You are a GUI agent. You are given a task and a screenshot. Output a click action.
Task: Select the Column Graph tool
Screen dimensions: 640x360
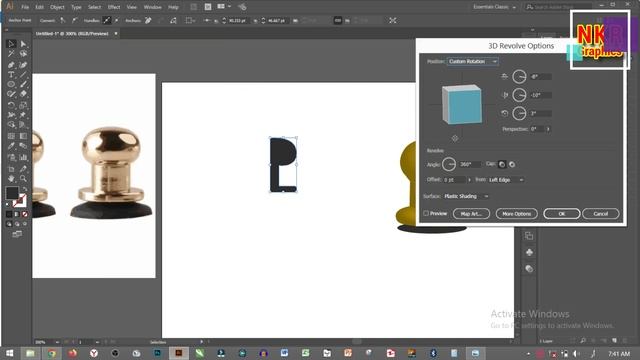pyautogui.click(x=23, y=157)
